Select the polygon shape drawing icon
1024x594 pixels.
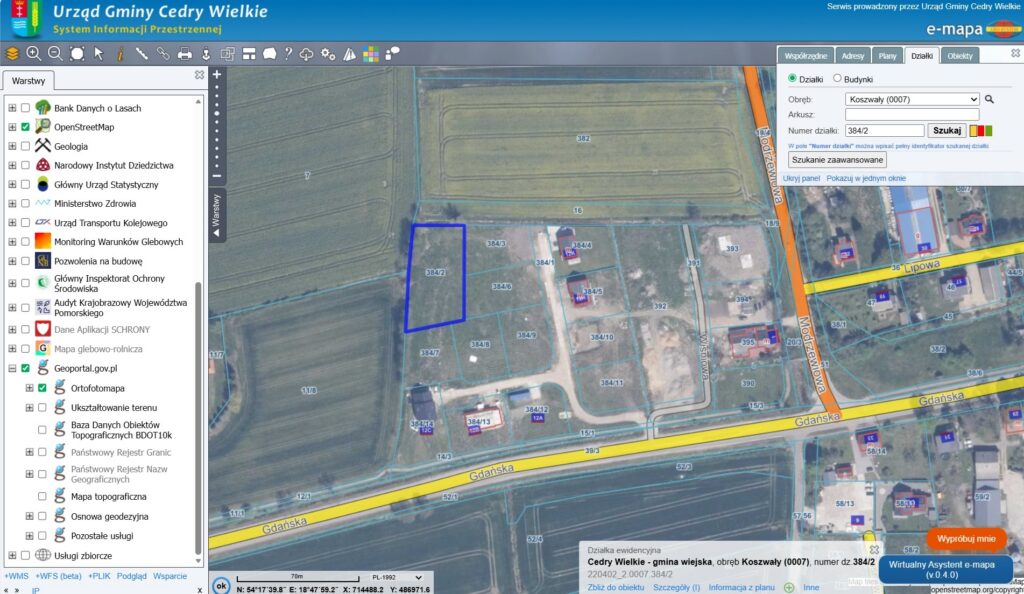(269, 54)
